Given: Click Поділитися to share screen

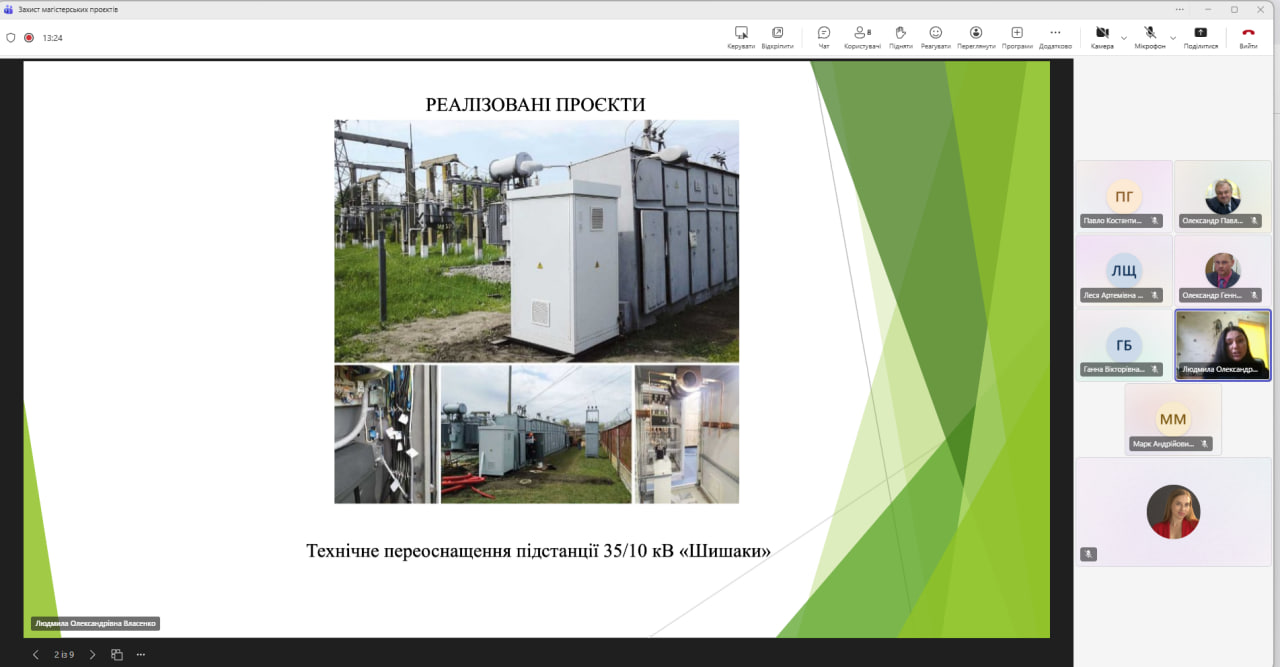Looking at the screenshot, I should click(1201, 38).
